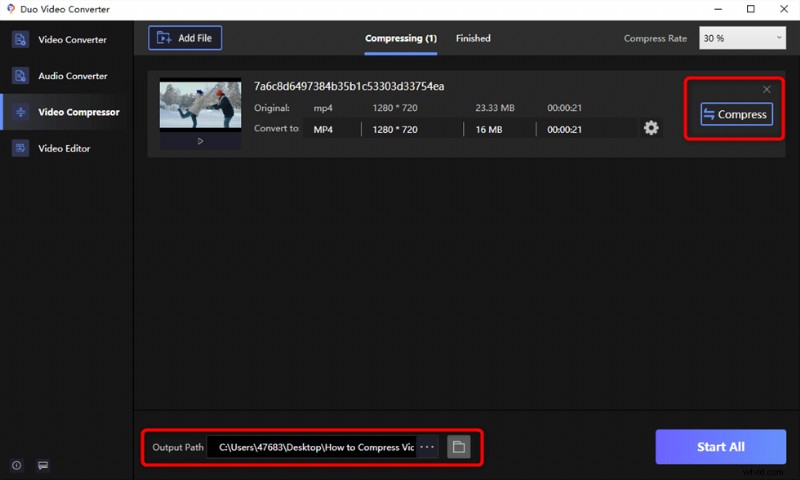Open the Video Converter section icon
This screenshot has height=480, width=800.
pos(20,39)
